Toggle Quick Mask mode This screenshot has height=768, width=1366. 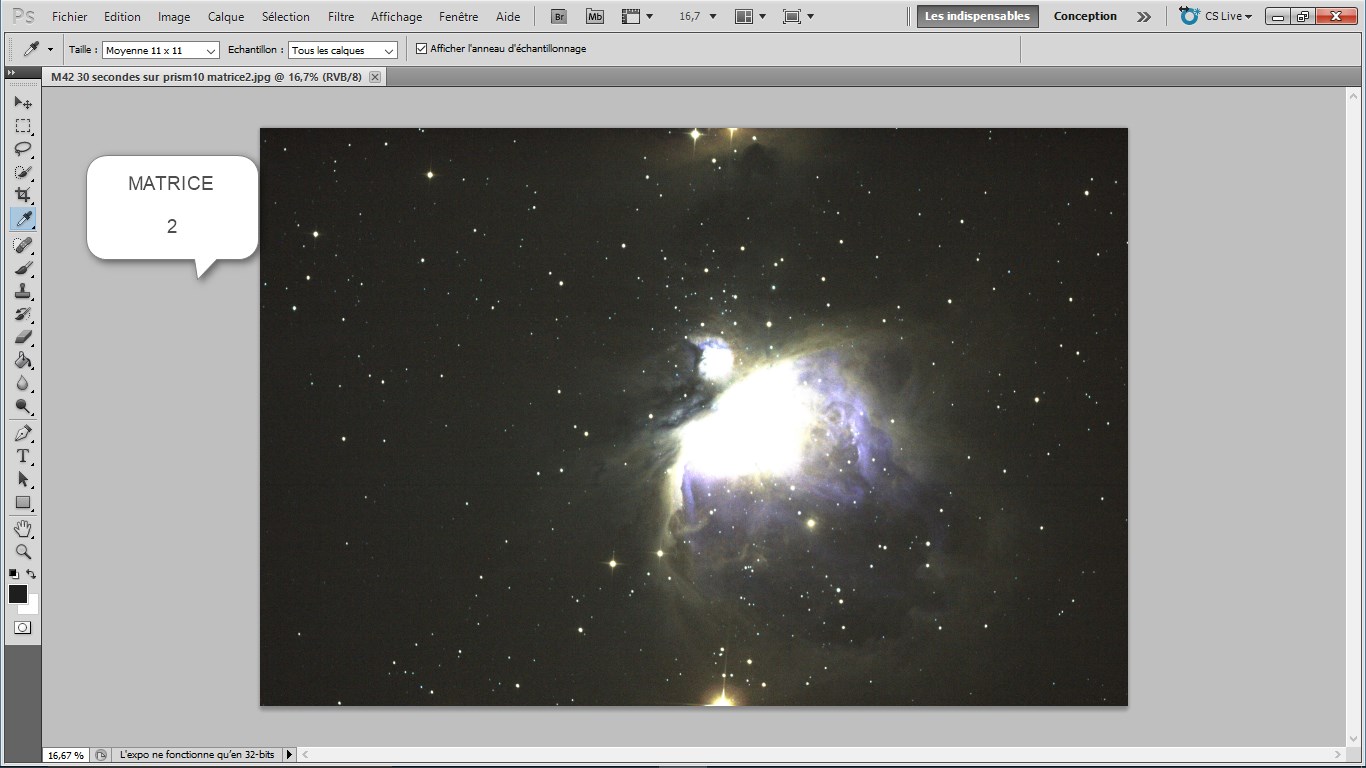(22, 627)
